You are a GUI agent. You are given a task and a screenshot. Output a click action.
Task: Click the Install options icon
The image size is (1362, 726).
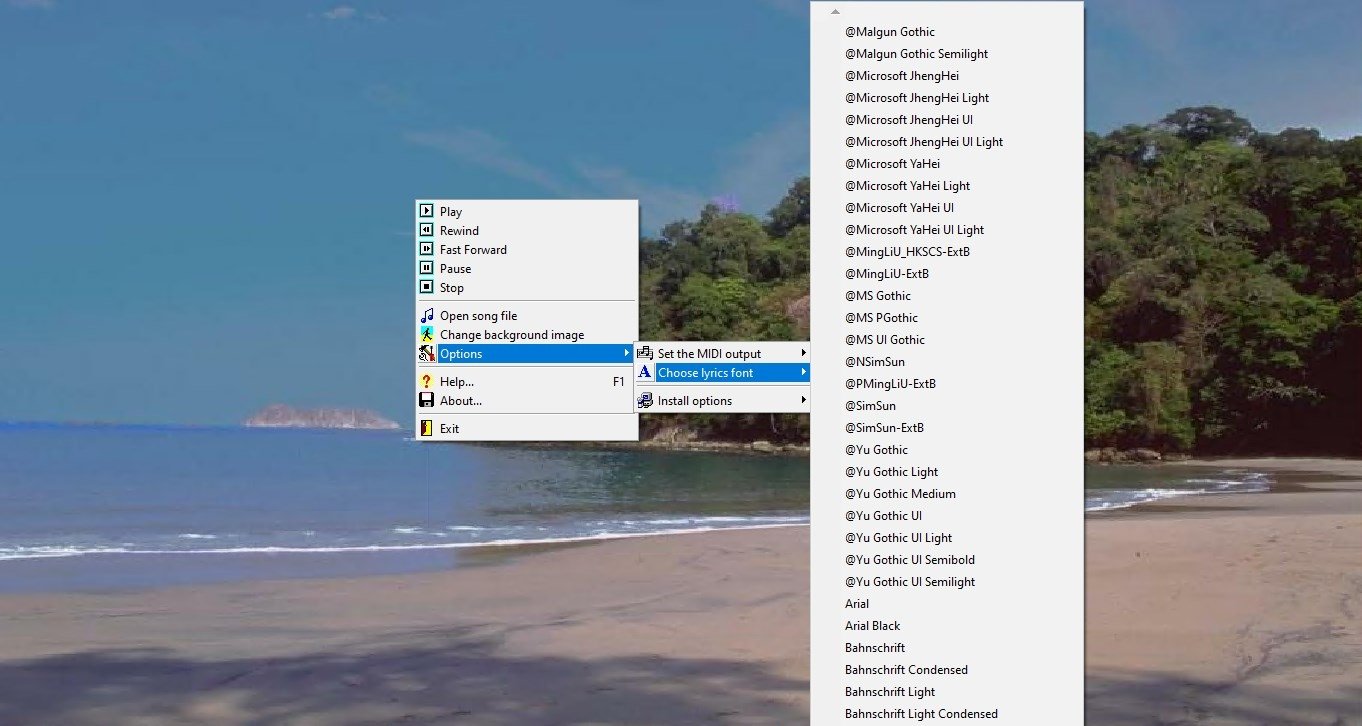pos(645,400)
